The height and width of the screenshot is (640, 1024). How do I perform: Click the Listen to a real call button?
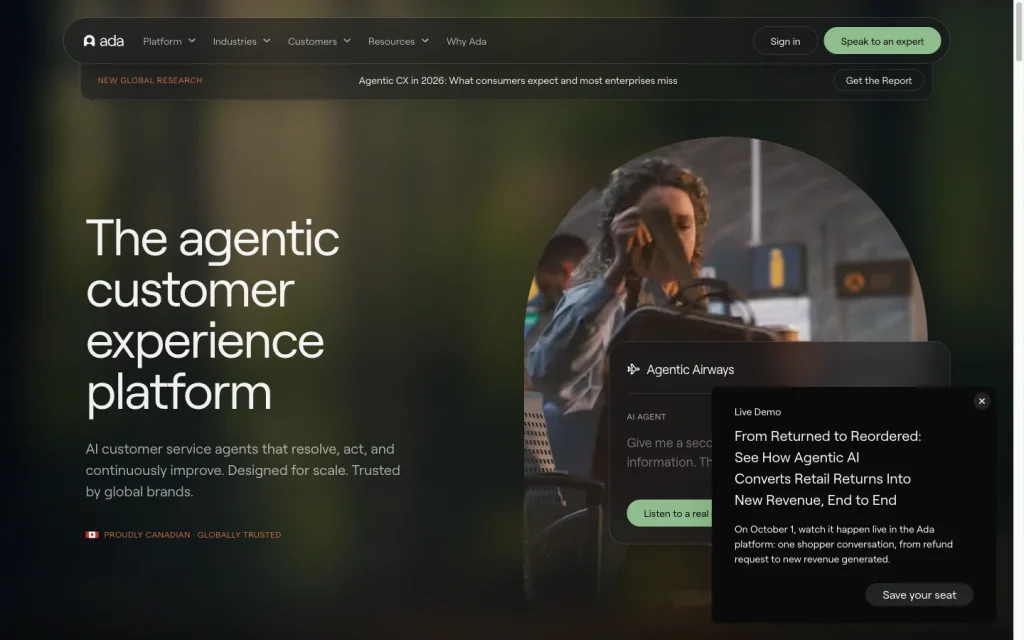pos(670,513)
